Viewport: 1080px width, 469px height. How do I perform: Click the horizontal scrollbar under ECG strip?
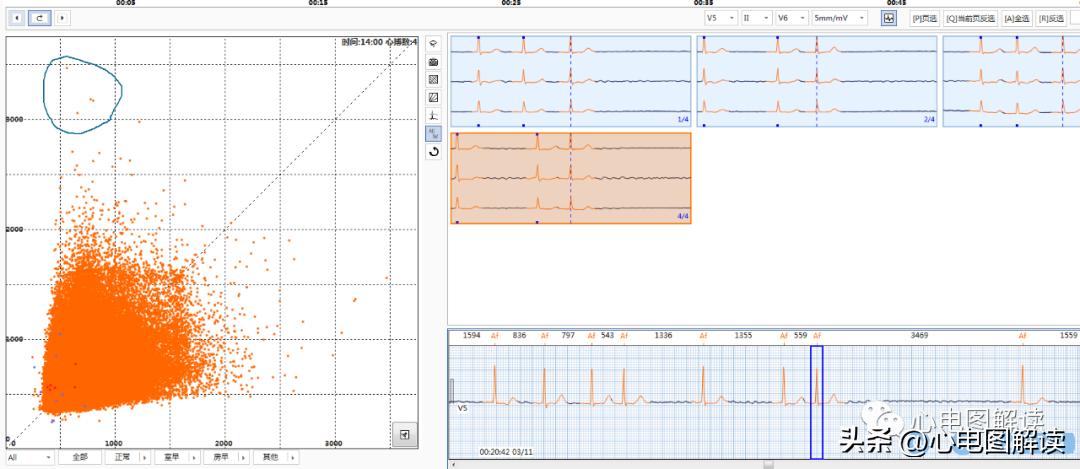767,464
